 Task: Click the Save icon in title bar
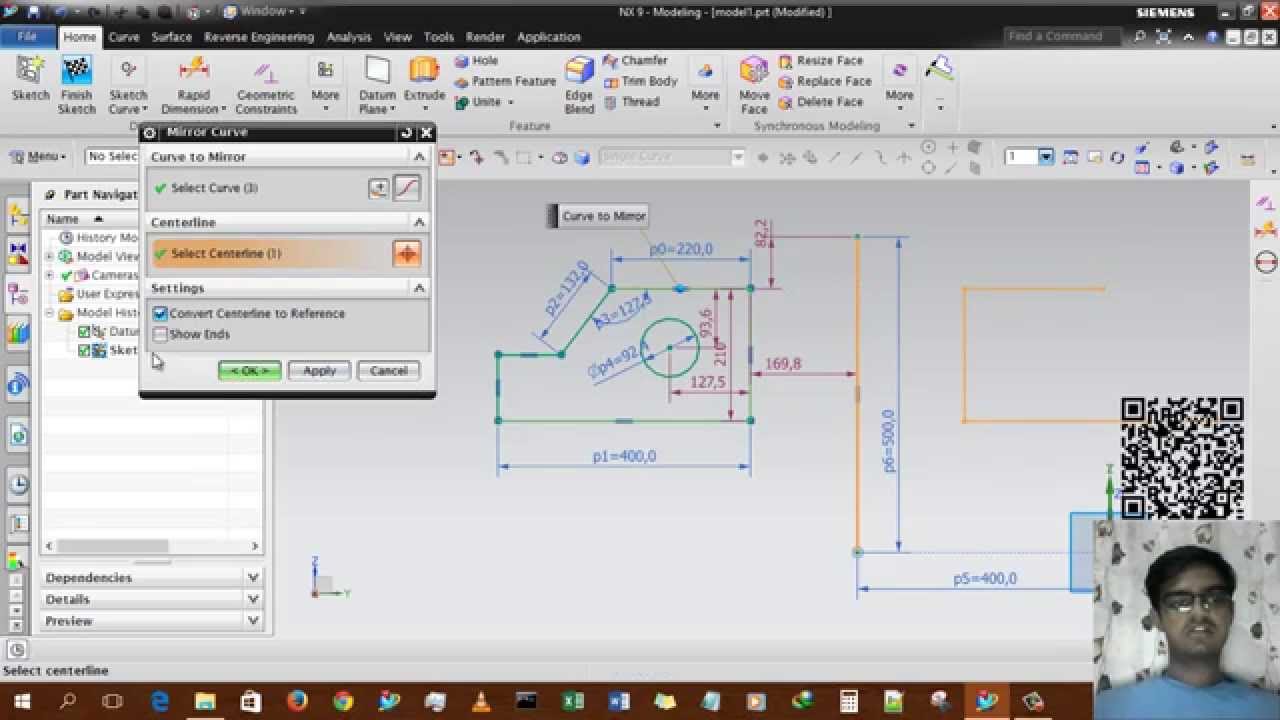pyautogui.click(x=35, y=12)
